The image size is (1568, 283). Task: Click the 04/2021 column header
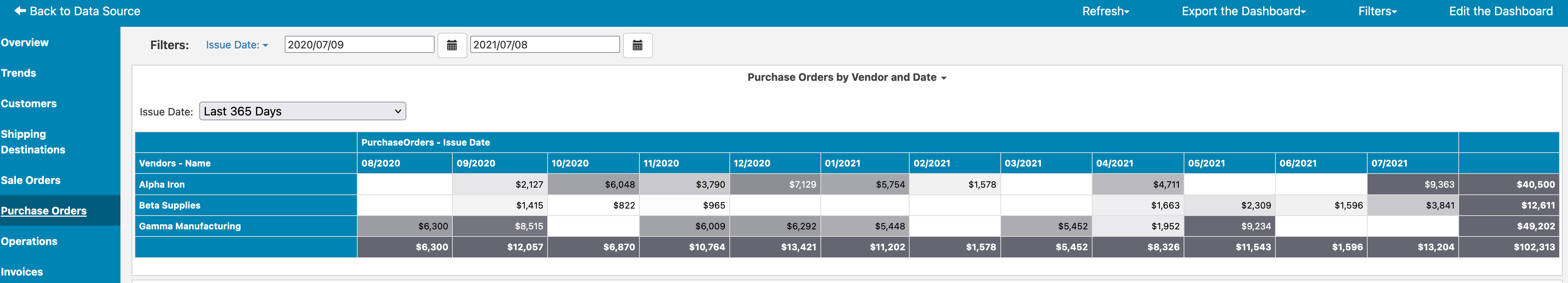coord(1138,163)
